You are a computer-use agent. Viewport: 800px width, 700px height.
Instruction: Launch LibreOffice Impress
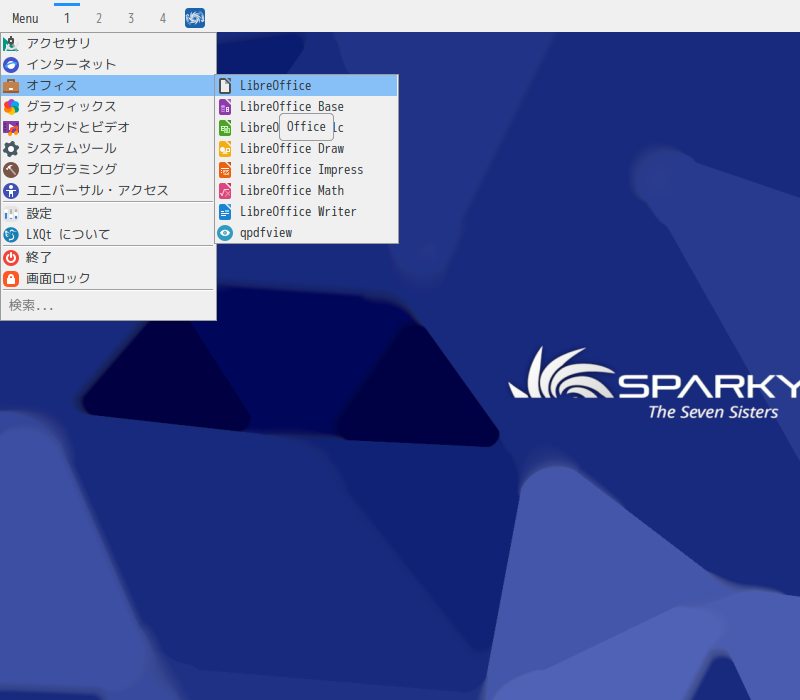306,169
